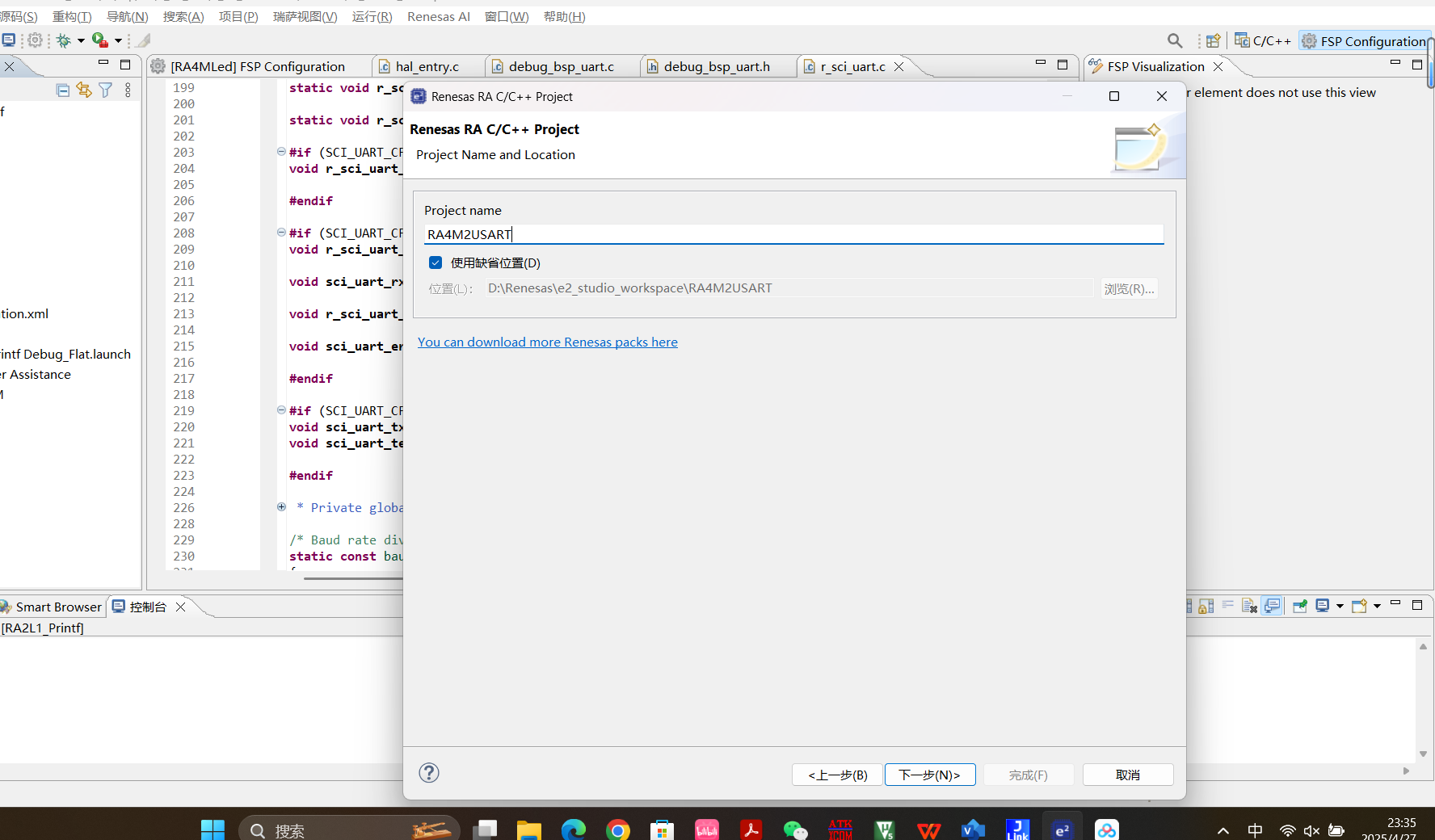Screen dimensions: 1435x840
Task: Click the debug bug icon in toolbar
Action: [63, 40]
